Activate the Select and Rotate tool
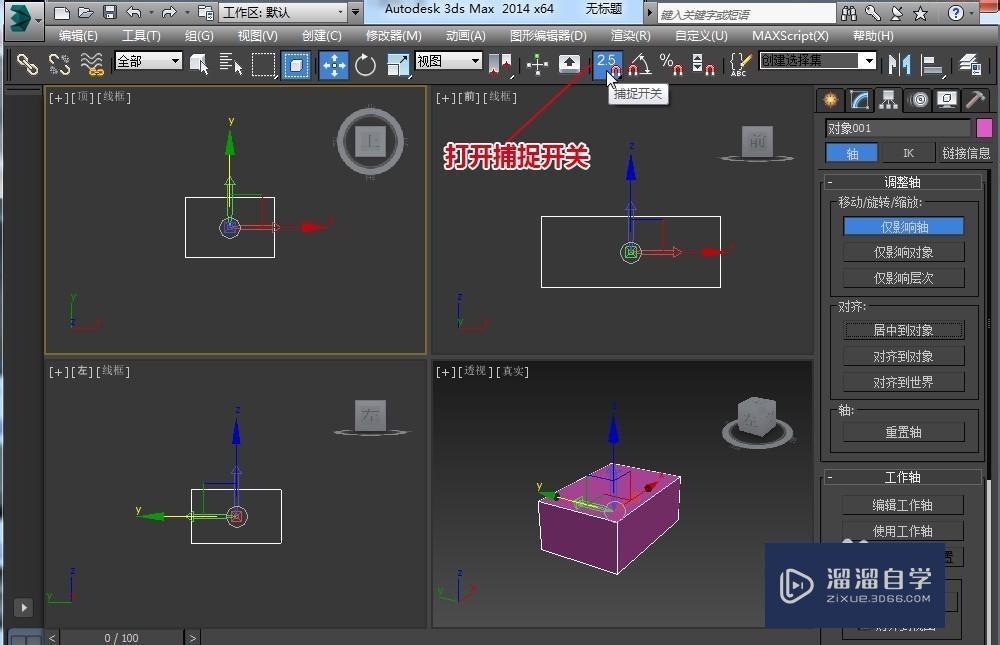1000x645 pixels. [364, 64]
